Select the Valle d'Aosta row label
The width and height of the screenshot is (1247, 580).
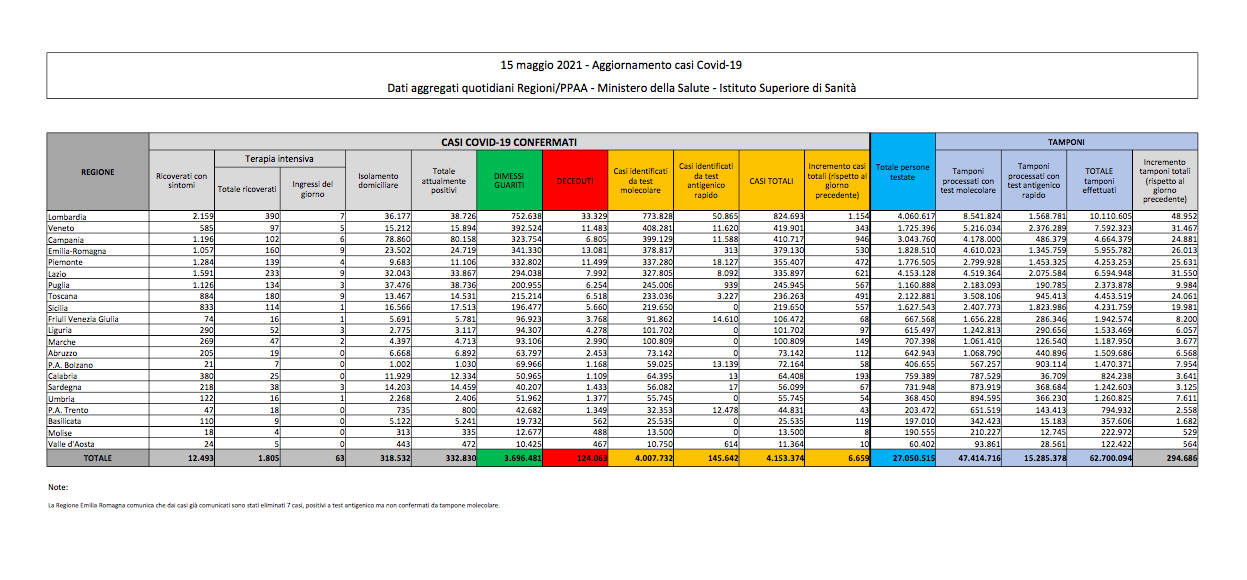(71, 443)
